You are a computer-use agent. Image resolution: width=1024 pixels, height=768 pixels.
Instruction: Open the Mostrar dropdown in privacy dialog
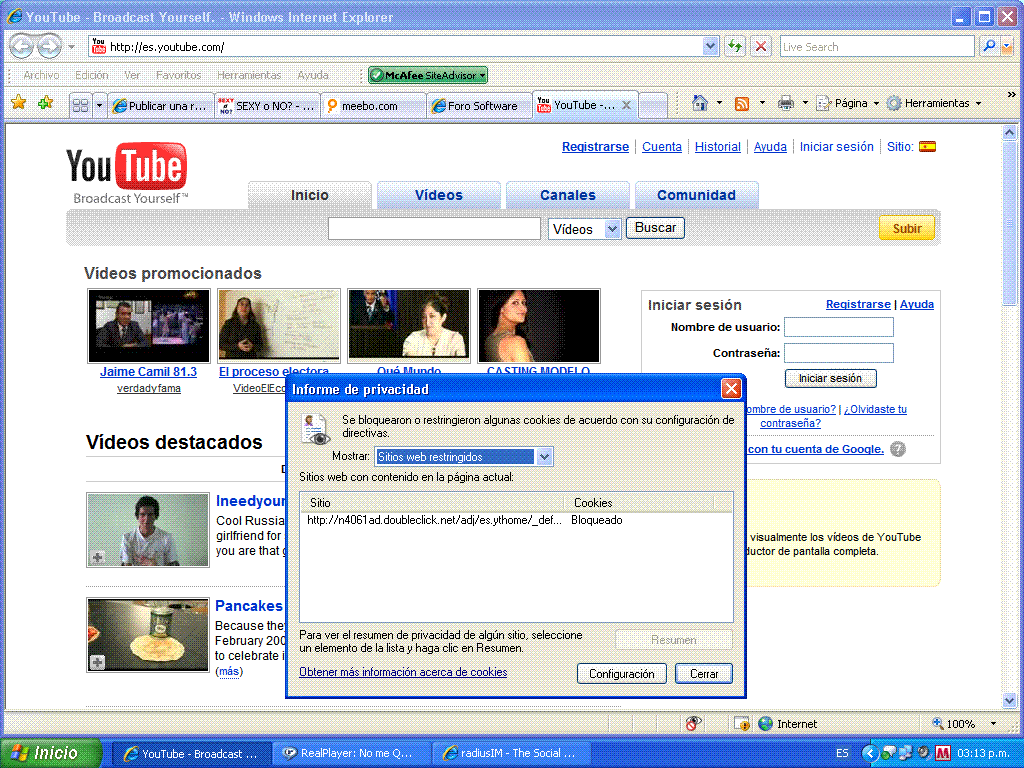coord(545,456)
